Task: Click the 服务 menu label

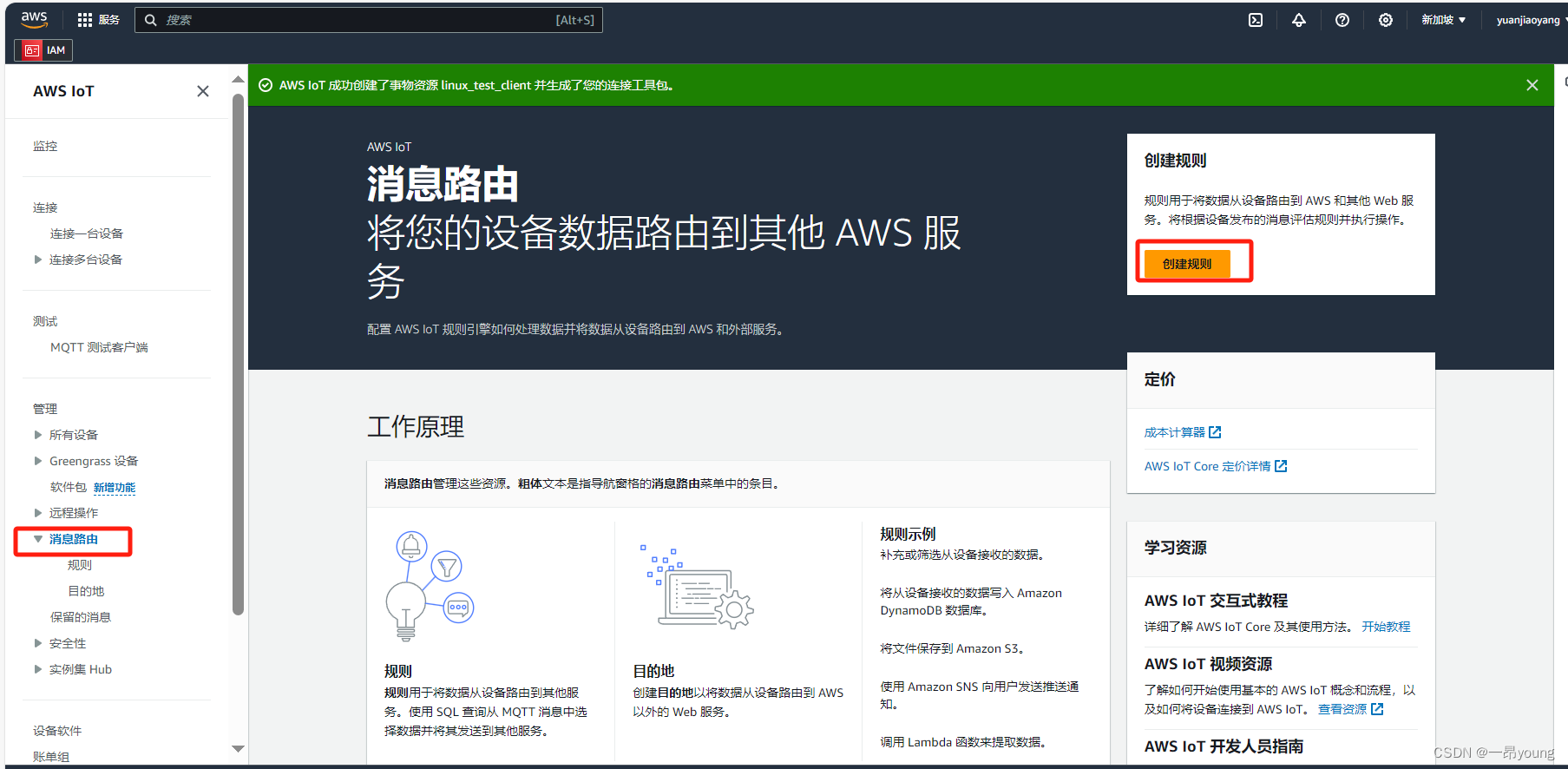Action: click(109, 20)
